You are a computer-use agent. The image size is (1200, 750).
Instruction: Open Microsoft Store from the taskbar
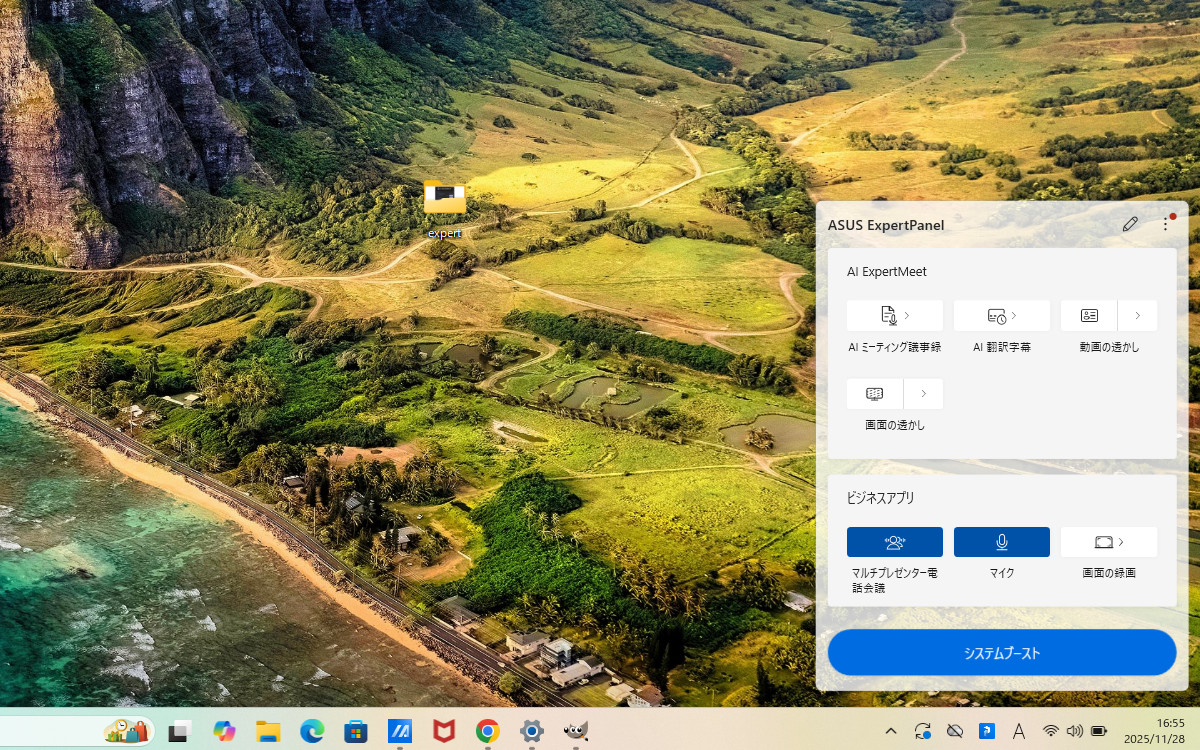(x=355, y=731)
